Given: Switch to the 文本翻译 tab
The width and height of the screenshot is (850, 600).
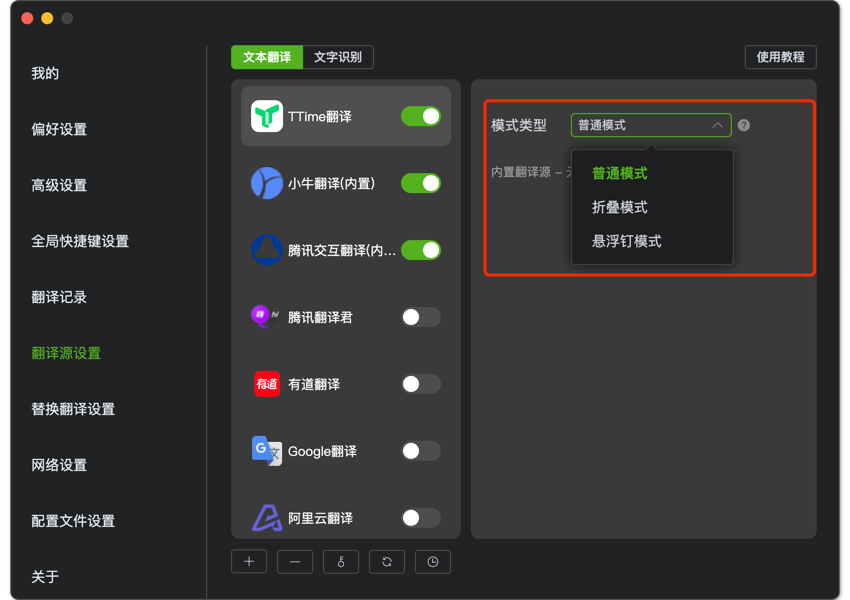Looking at the screenshot, I should click(267, 57).
